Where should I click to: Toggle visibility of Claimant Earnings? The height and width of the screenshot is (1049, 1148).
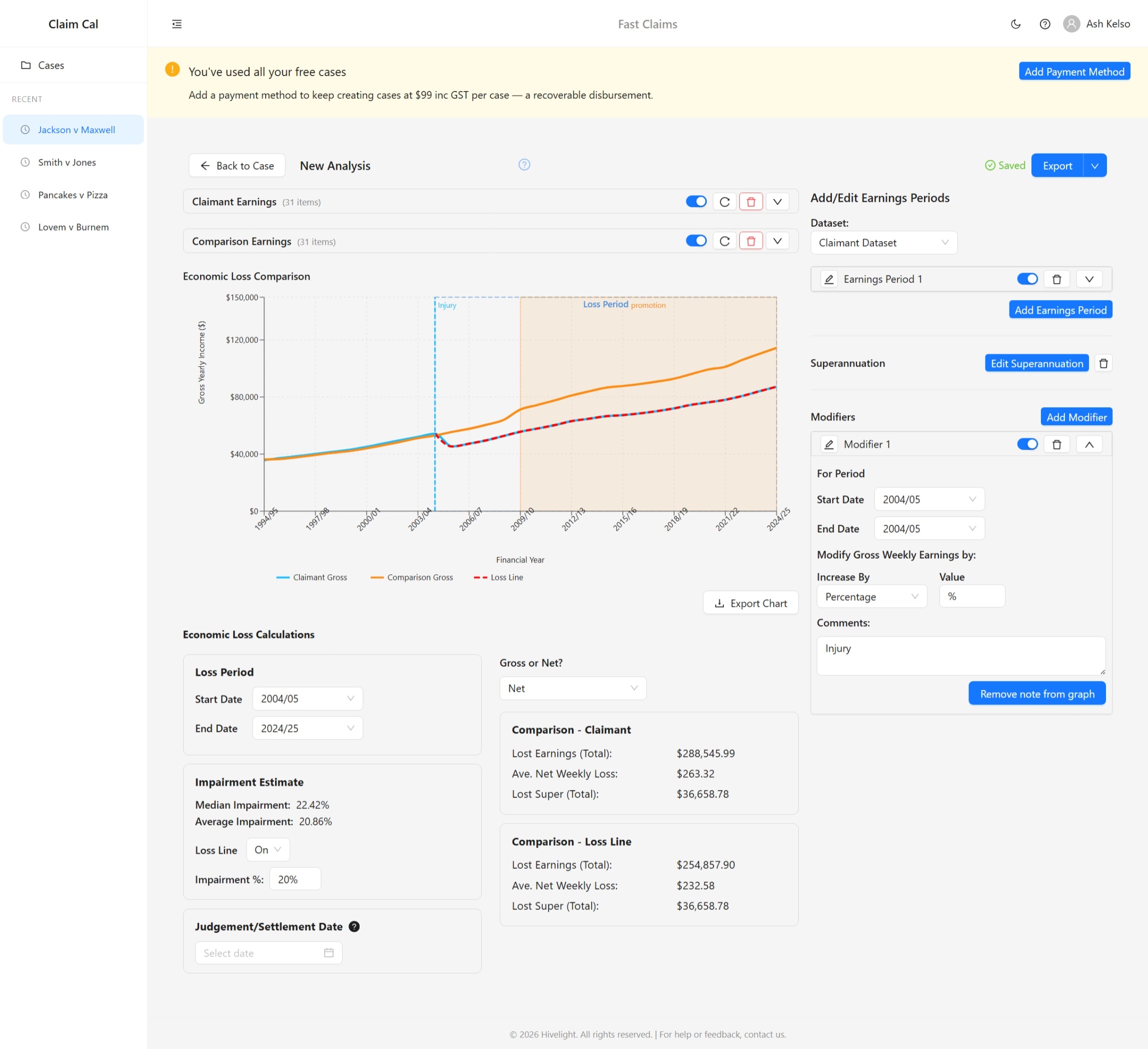696,201
